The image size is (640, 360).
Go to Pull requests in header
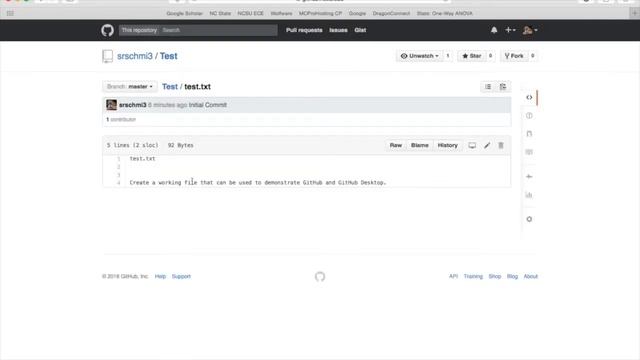coord(304,30)
